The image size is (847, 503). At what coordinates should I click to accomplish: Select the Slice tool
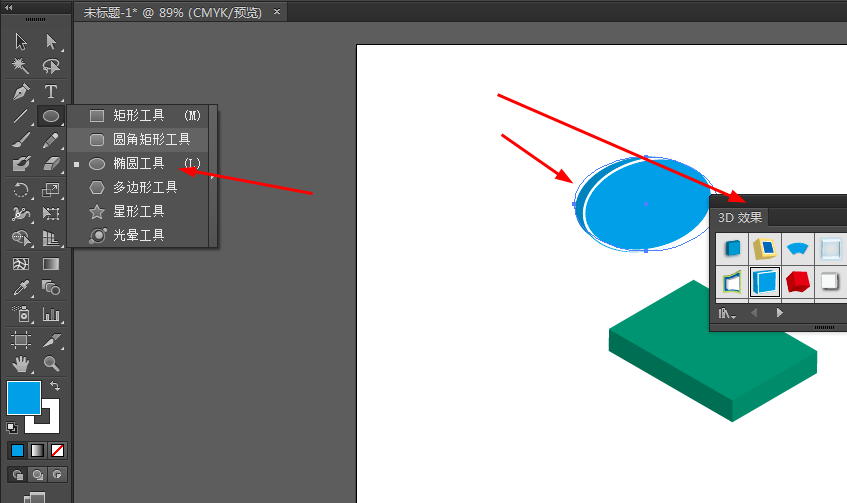tap(51, 339)
